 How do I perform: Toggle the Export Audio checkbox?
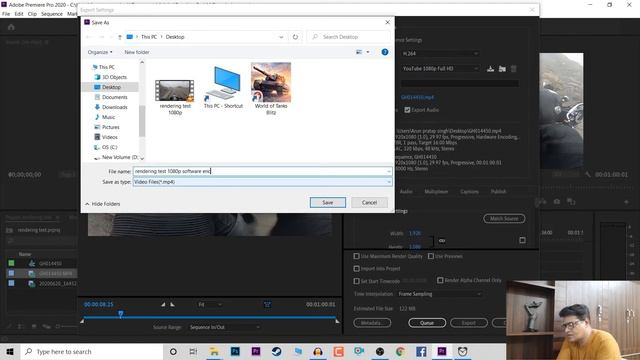(407, 110)
